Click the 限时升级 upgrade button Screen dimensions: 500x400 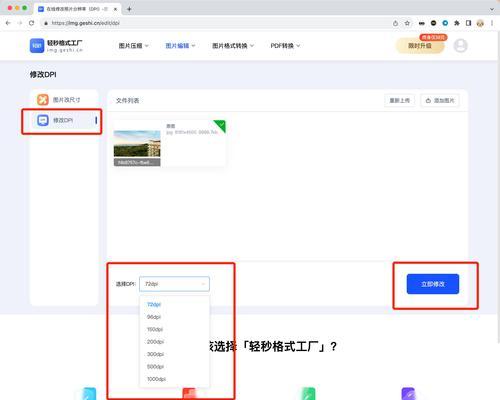[x=420, y=46]
